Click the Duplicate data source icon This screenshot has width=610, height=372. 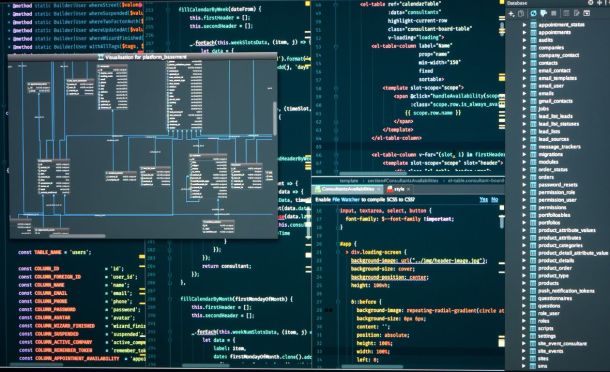521,14
